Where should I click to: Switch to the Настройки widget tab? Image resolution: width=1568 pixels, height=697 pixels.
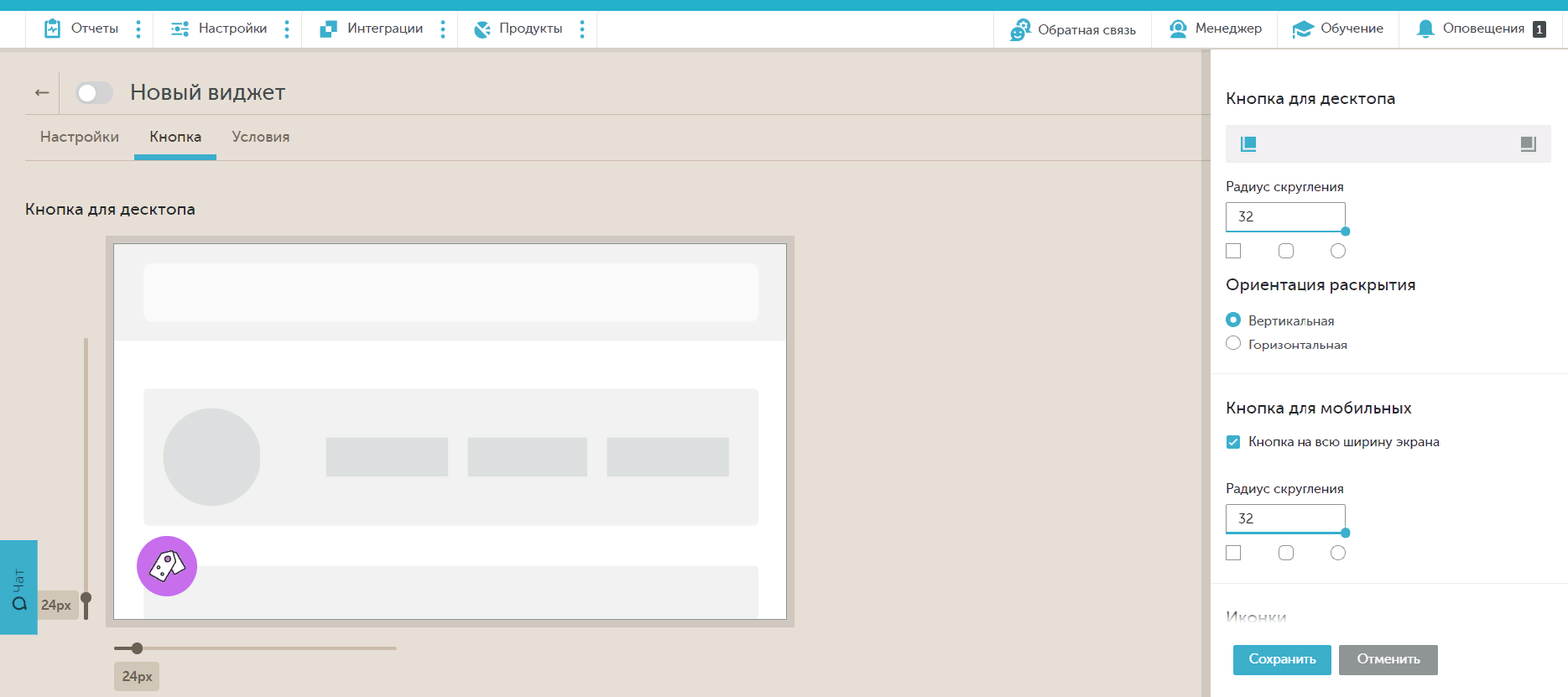tap(80, 137)
